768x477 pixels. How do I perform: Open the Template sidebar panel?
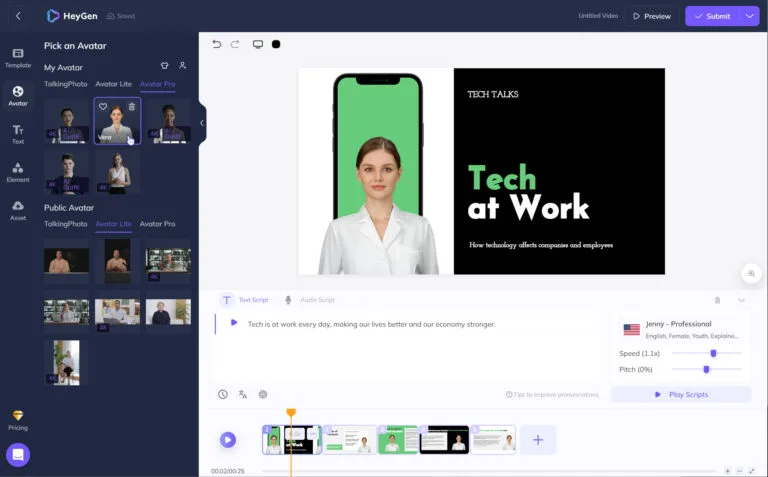pos(18,58)
